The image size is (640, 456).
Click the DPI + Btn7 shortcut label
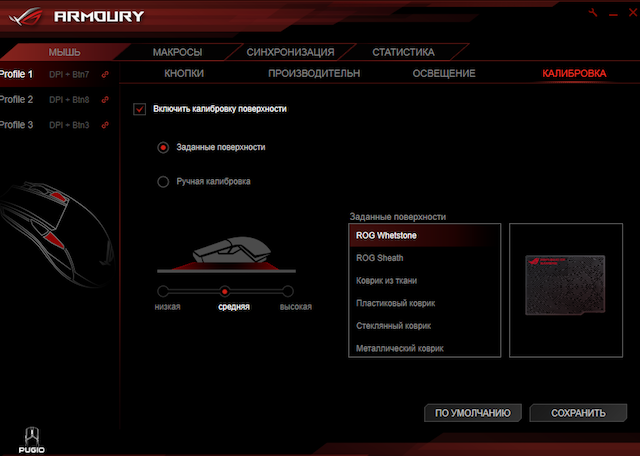tap(69, 75)
